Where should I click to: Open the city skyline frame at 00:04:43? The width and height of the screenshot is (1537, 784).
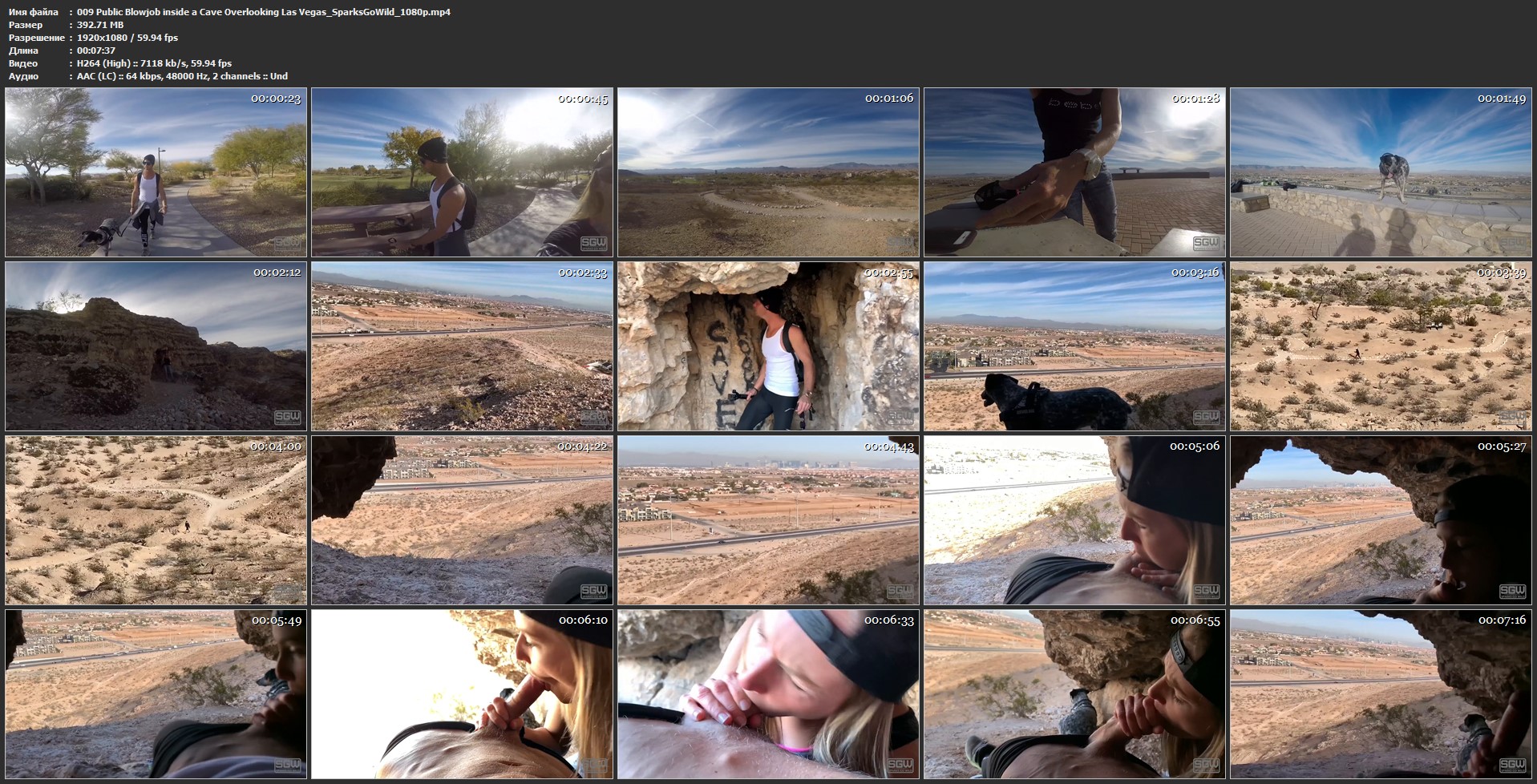click(x=768, y=520)
